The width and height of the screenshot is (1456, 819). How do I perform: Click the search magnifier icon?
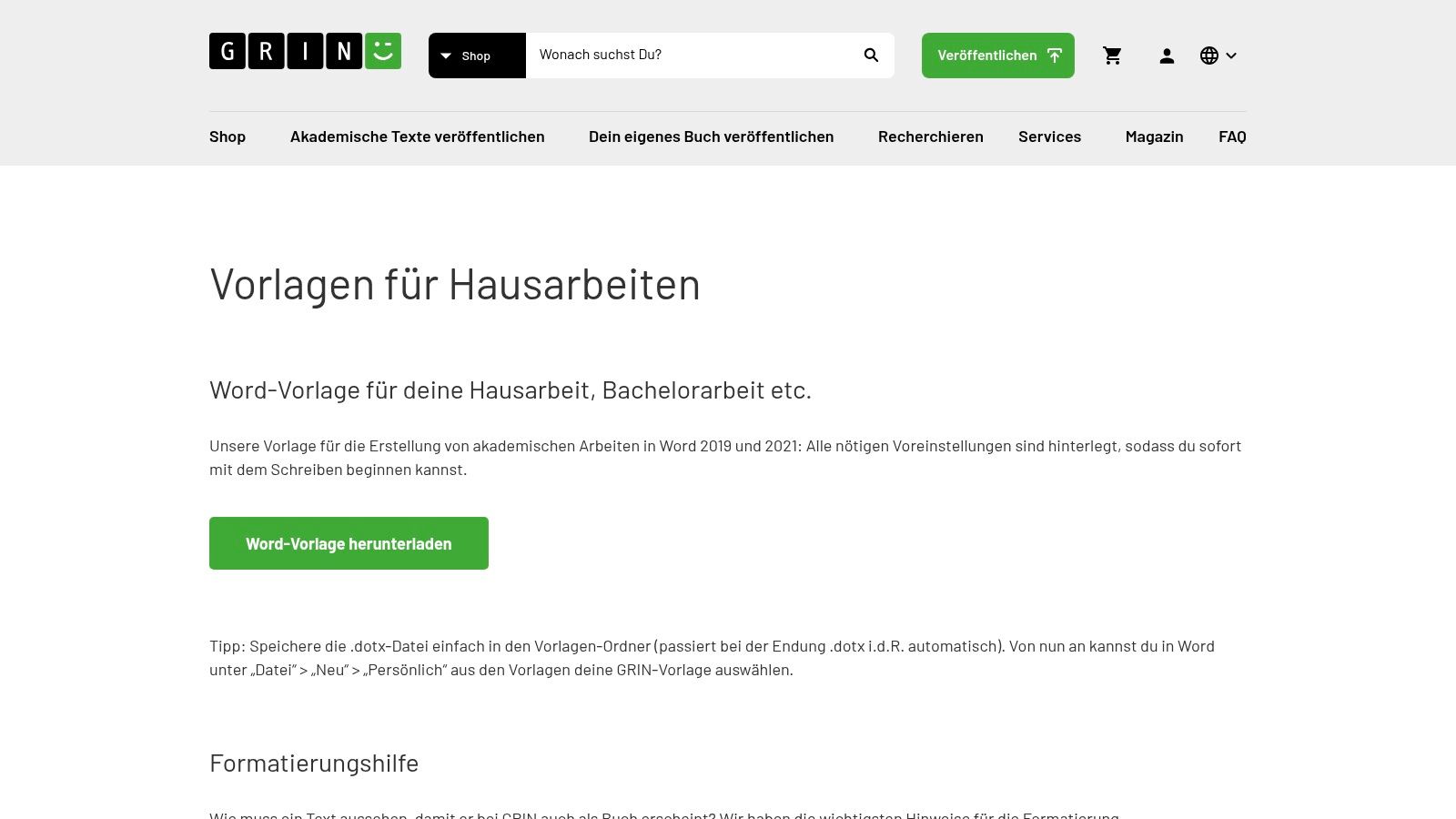click(x=871, y=55)
